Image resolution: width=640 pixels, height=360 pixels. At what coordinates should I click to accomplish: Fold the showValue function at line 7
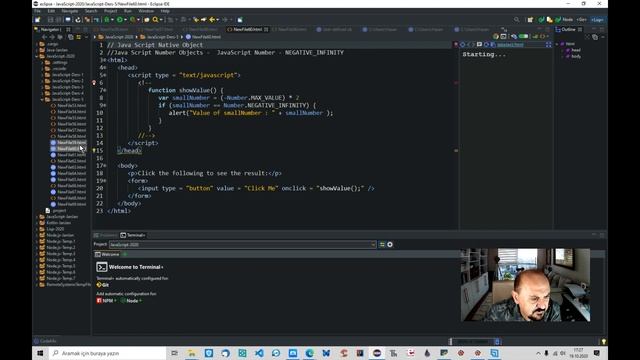(x=104, y=90)
